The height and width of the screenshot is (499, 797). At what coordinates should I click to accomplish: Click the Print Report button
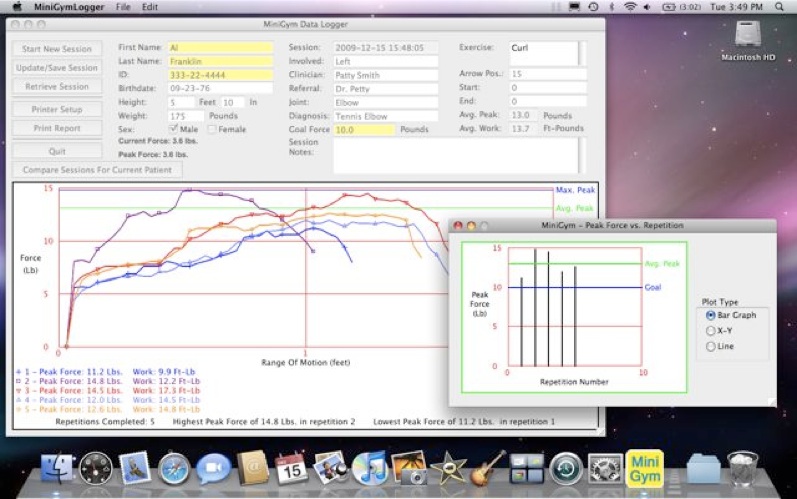[57, 128]
